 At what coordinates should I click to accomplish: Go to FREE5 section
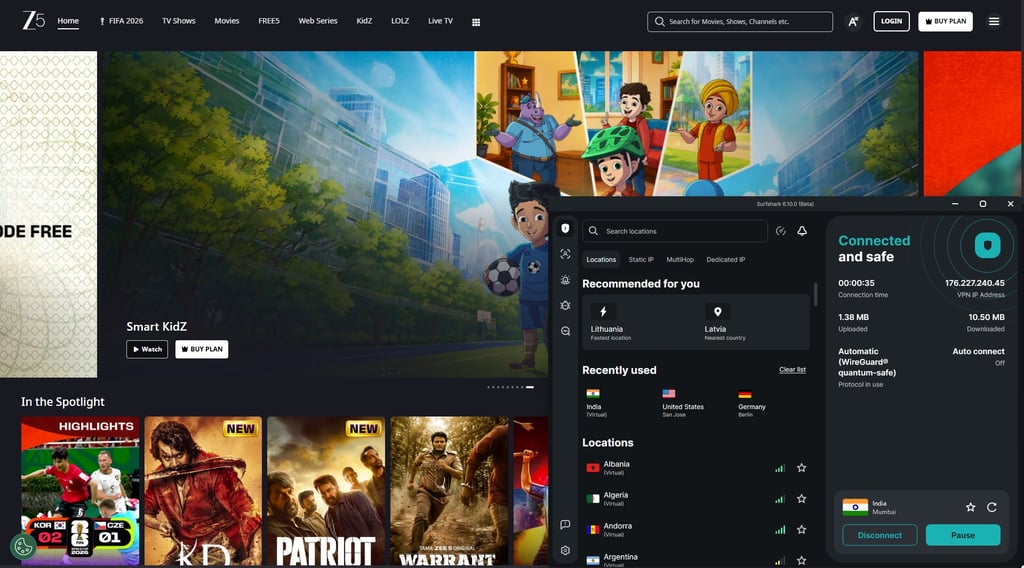pos(268,21)
